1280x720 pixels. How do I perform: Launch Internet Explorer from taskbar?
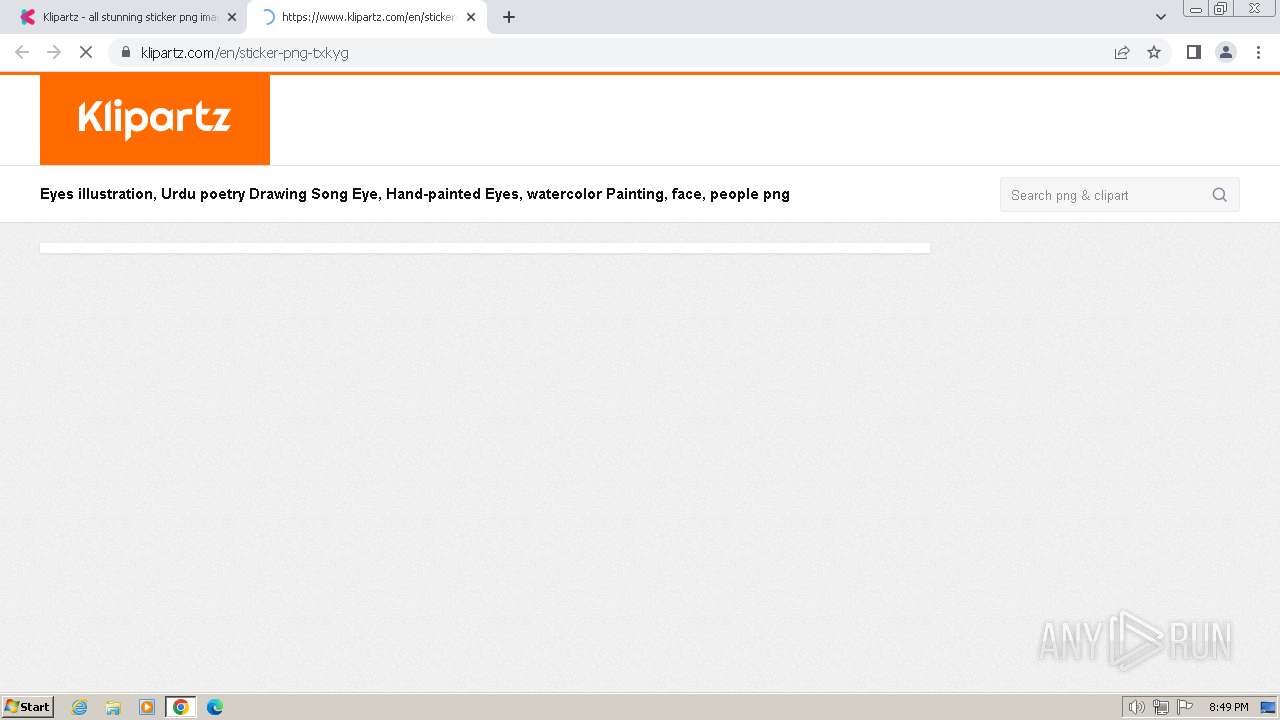[80, 707]
